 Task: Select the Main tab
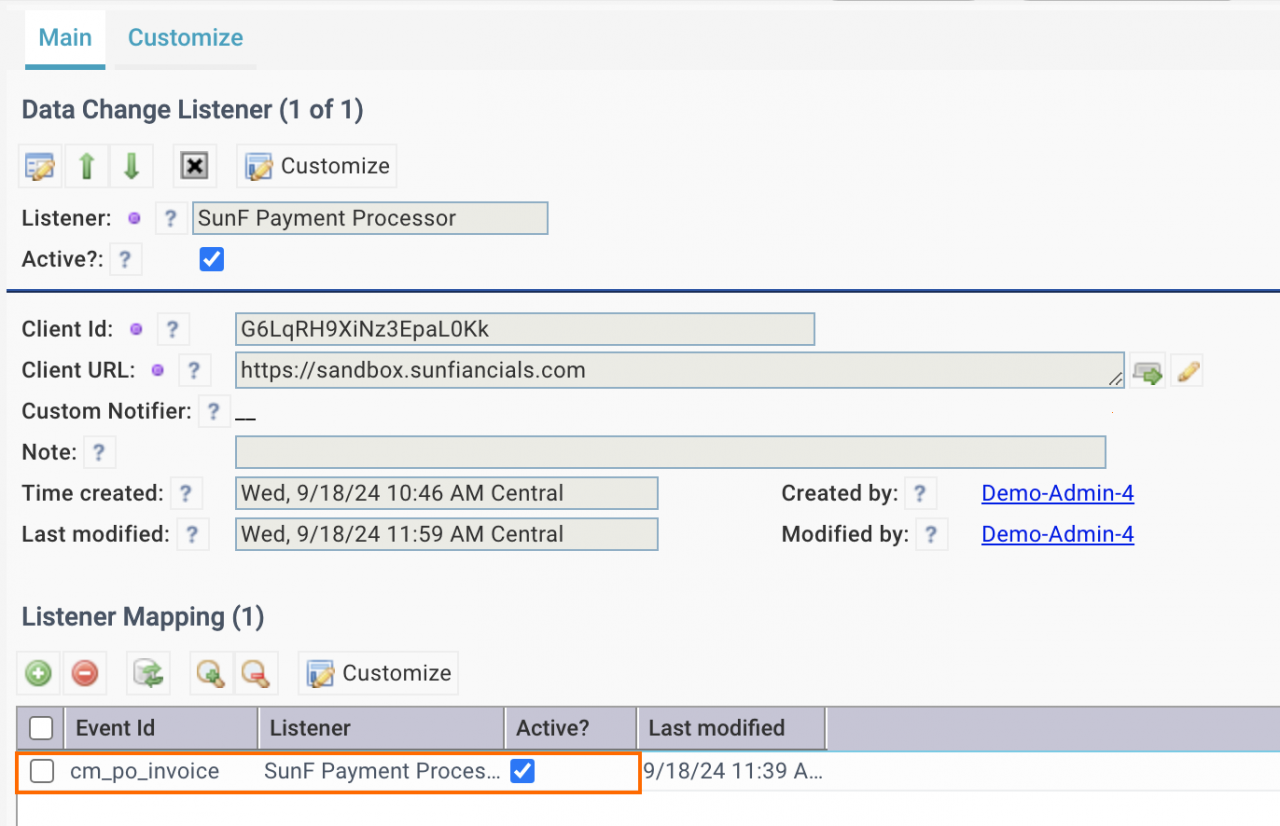click(x=65, y=38)
